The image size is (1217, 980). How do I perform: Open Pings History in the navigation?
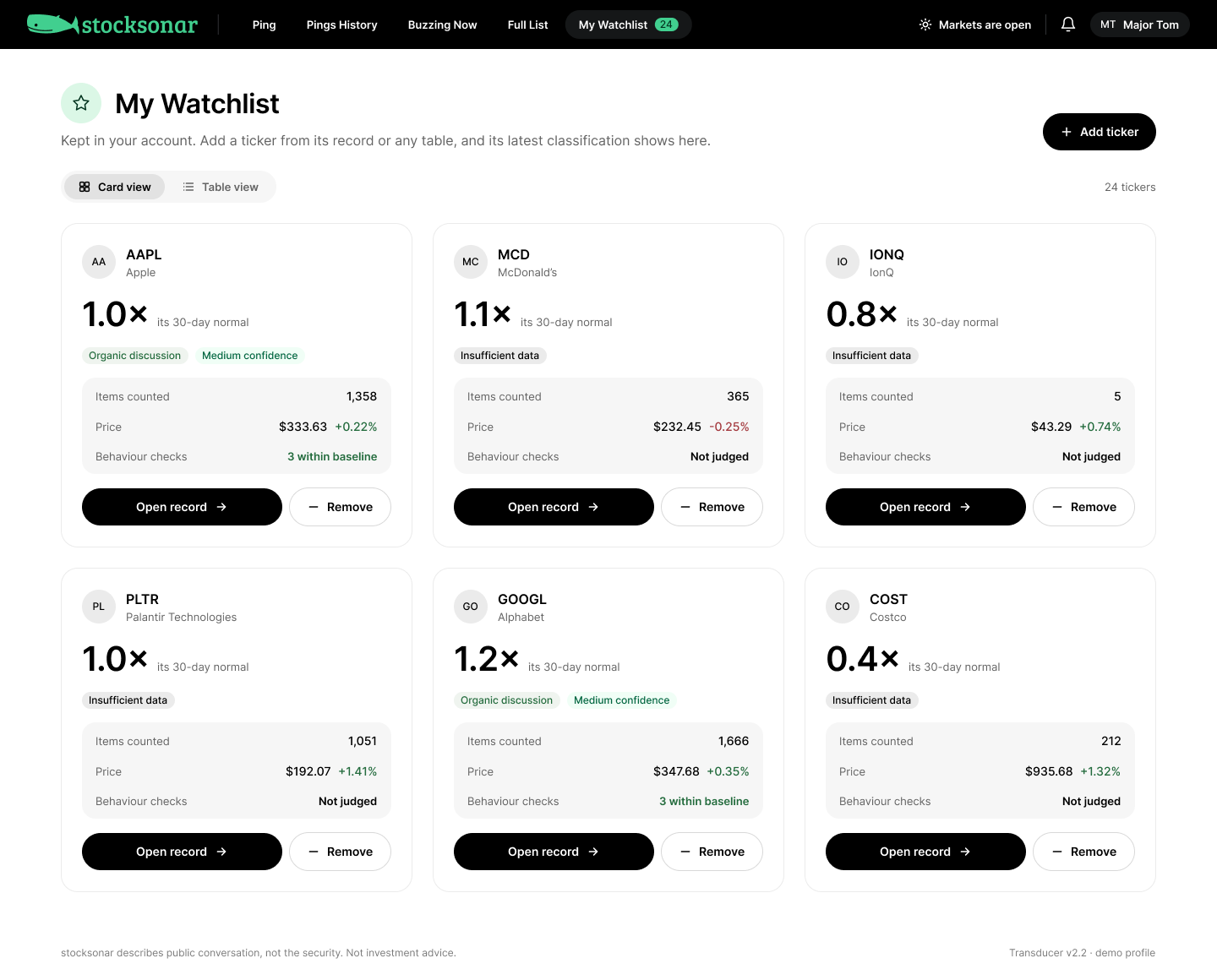(342, 24)
